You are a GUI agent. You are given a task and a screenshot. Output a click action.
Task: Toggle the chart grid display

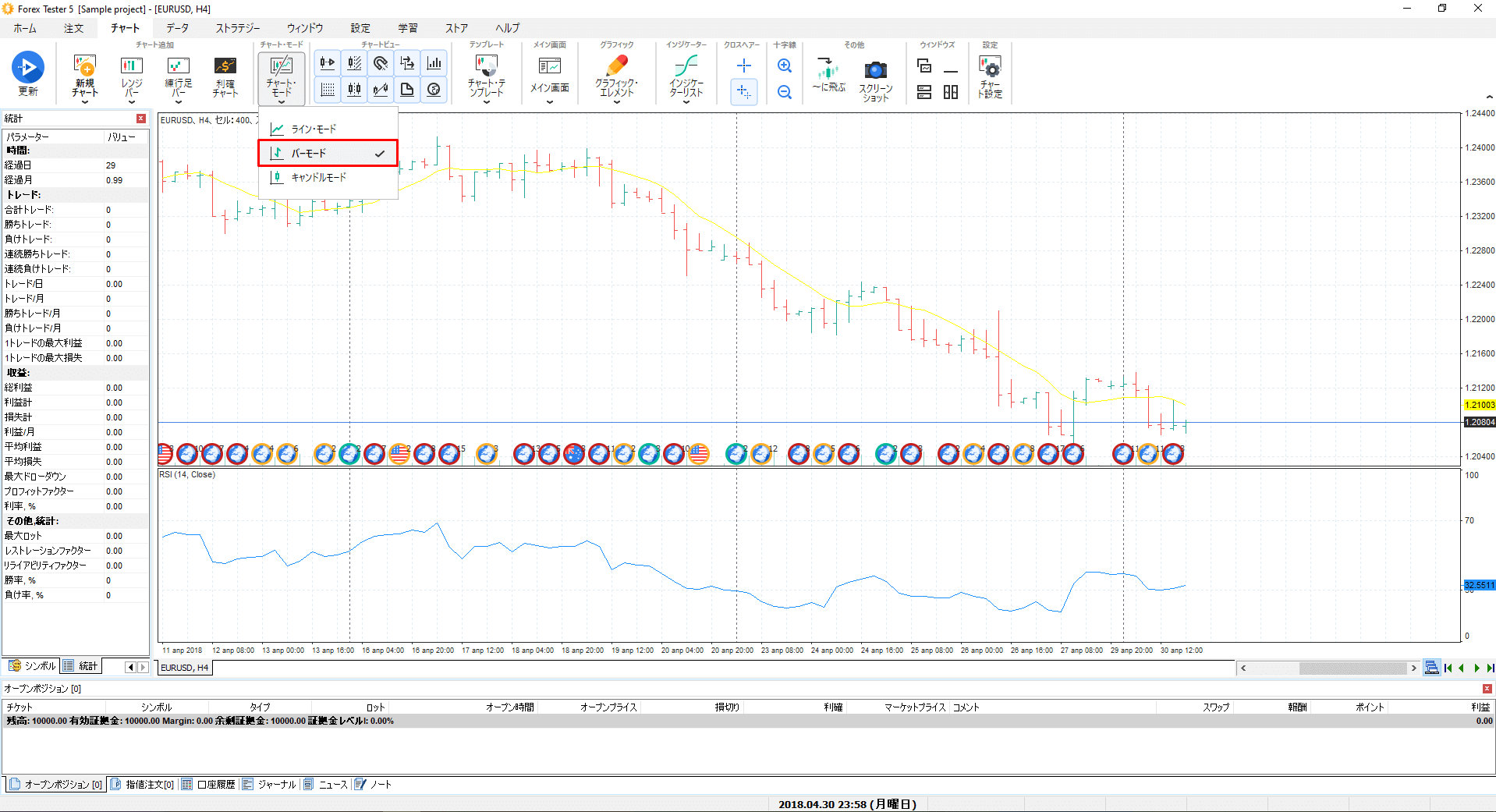point(327,89)
